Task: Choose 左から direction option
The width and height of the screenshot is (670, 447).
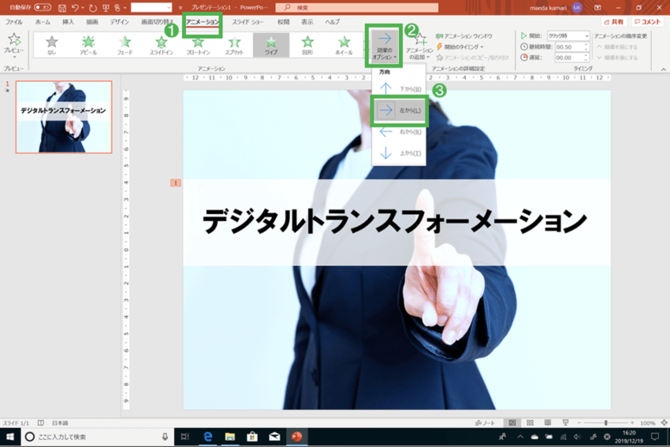Action: [399, 110]
